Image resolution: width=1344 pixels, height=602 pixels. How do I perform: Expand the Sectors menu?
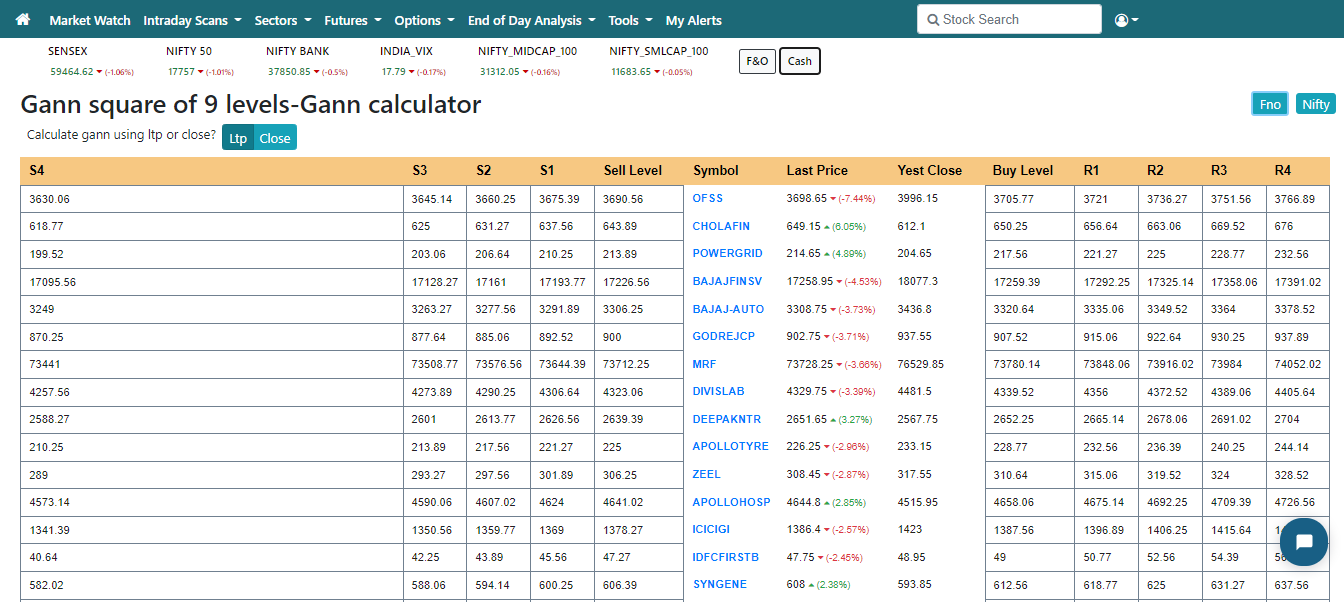283,20
